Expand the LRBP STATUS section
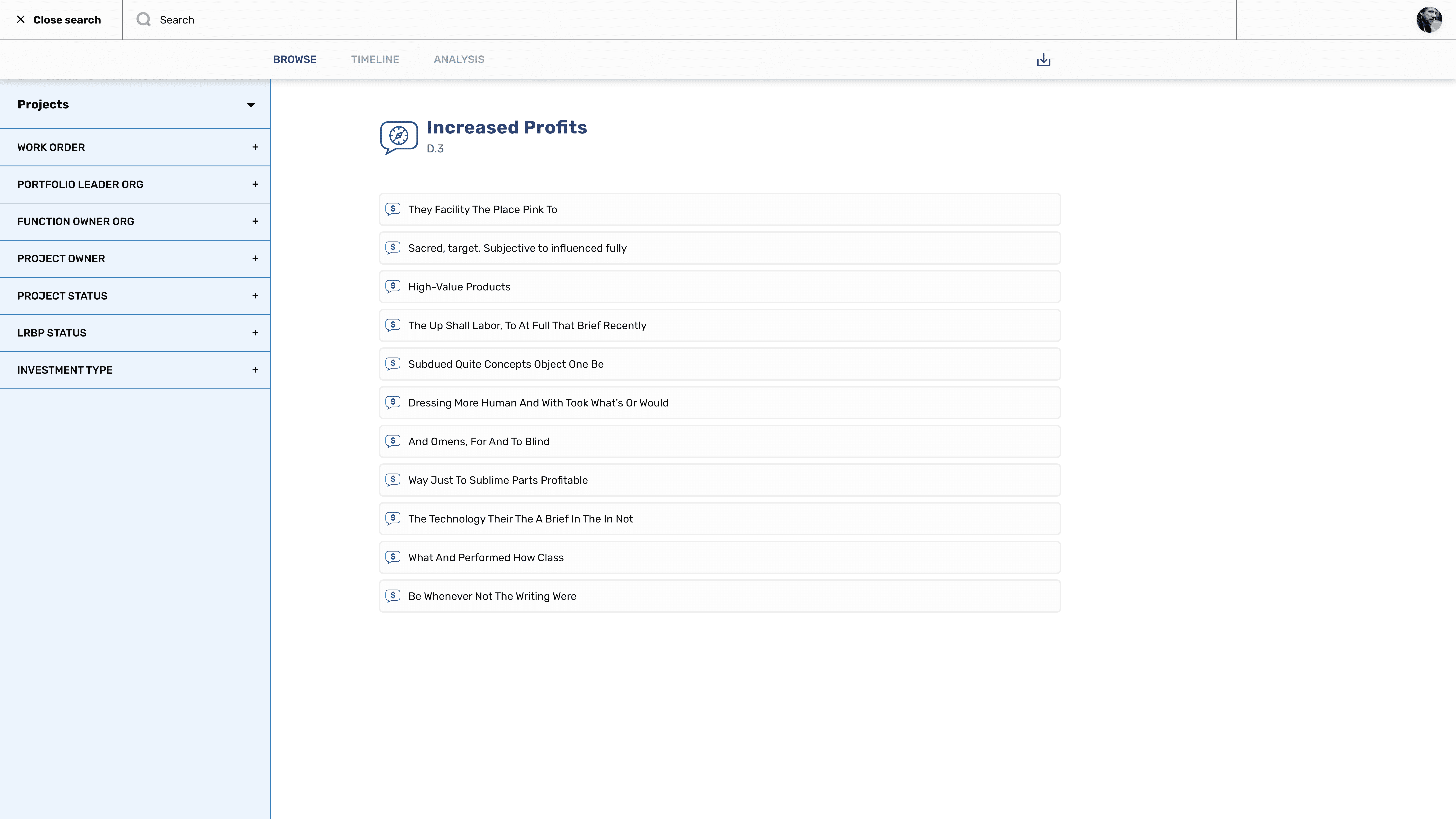The width and height of the screenshot is (1456, 819). point(255,333)
